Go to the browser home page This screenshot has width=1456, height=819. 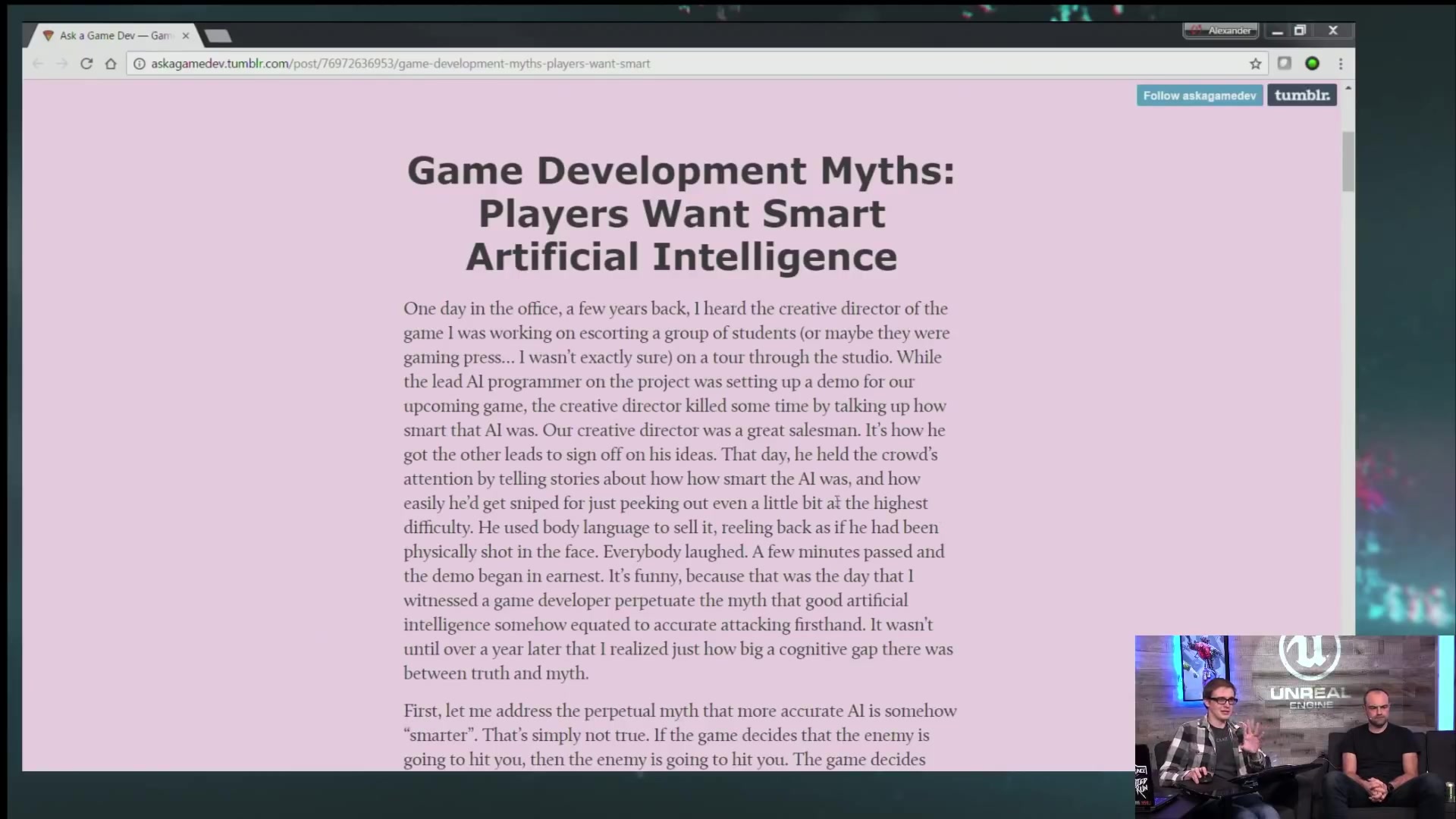pyautogui.click(x=111, y=64)
